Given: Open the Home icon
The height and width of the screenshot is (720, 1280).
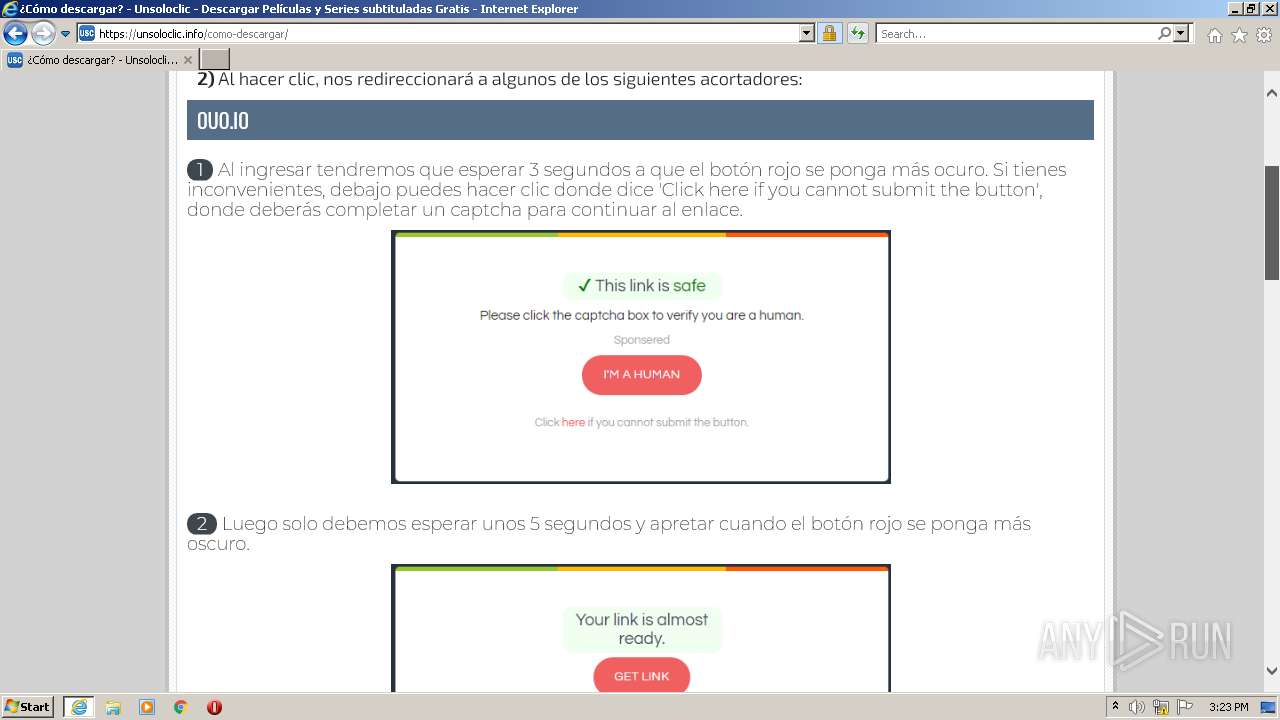Looking at the screenshot, I should pos(1214,35).
